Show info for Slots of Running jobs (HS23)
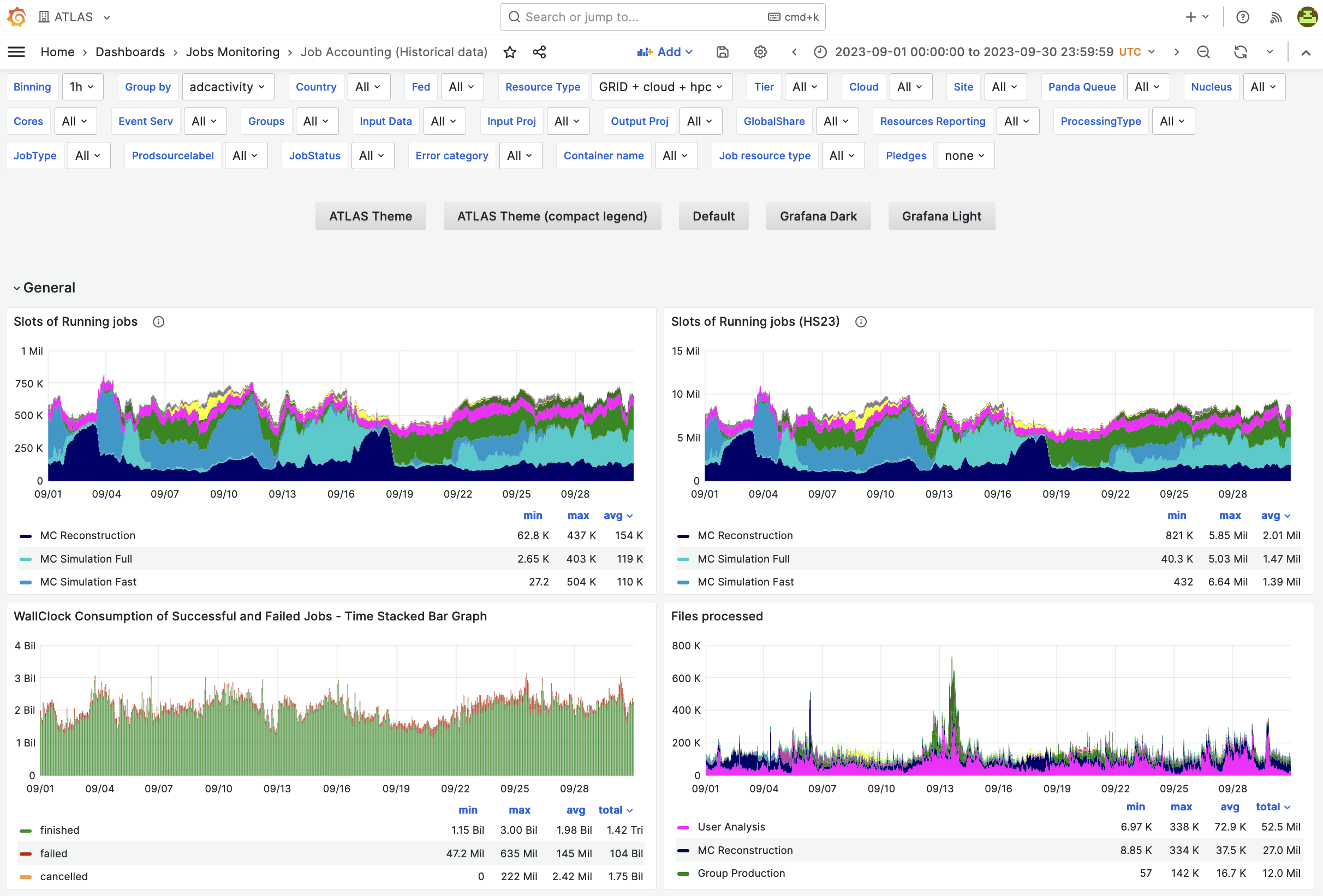This screenshot has height=896, width=1323. pos(861,321)
